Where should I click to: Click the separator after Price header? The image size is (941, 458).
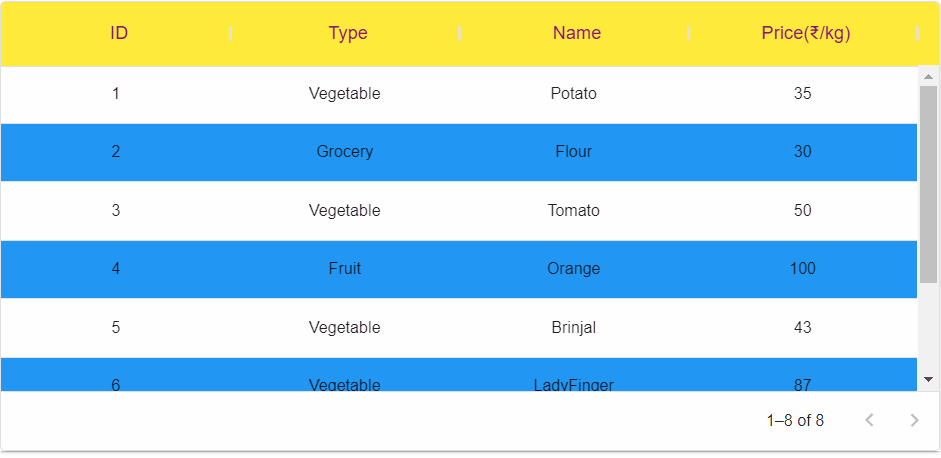click(x=918, y=34)
